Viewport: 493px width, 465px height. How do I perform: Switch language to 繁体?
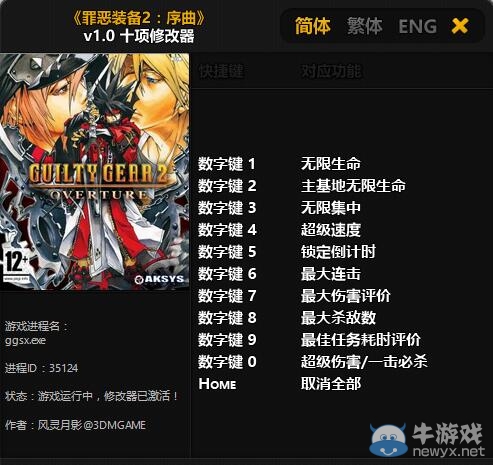click(364, 26)
